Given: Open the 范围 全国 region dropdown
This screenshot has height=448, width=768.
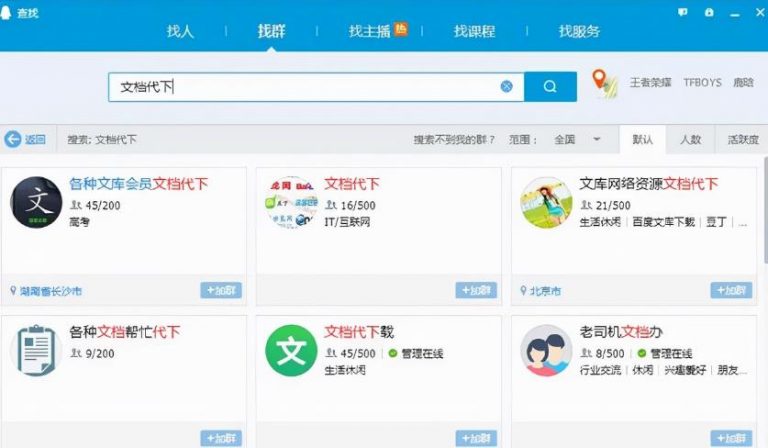Looking at the screenshot, I should 580,140.
